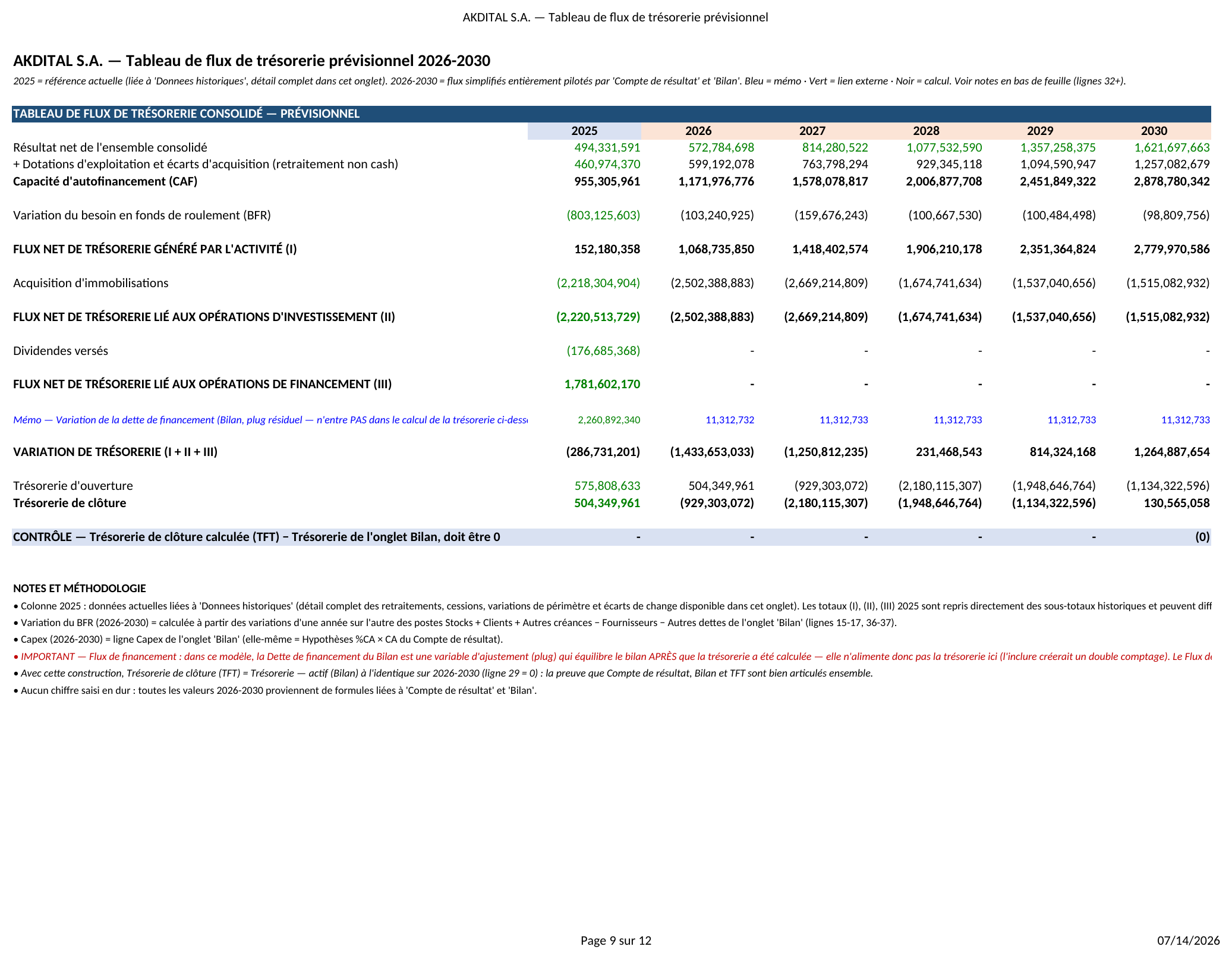Click the 2026 CAF value 1,171,976,776
This screenshot has height=959, width=1232.
click(x=716, y=181)
